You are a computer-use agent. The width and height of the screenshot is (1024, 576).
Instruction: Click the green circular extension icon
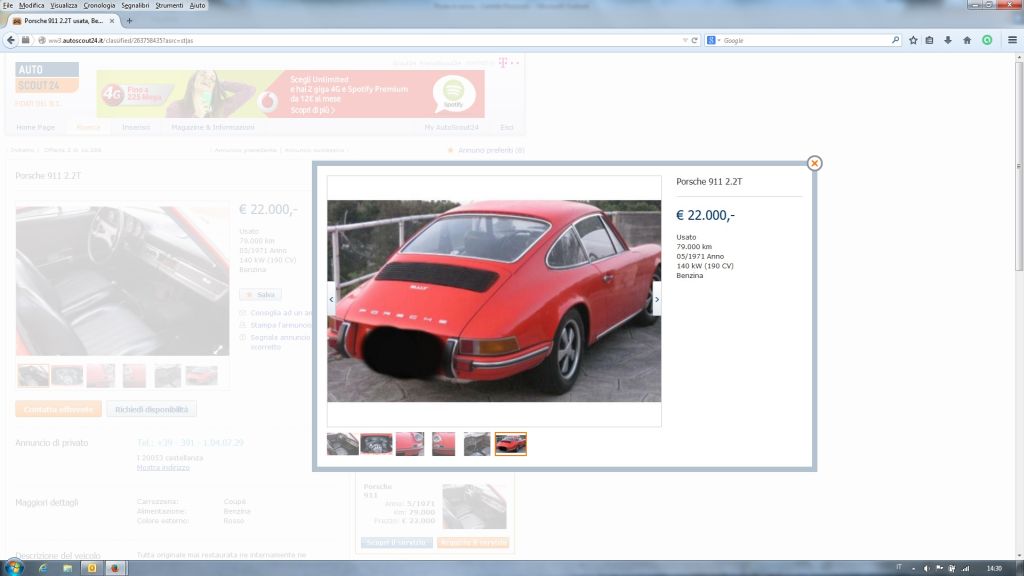pos(987,40)
